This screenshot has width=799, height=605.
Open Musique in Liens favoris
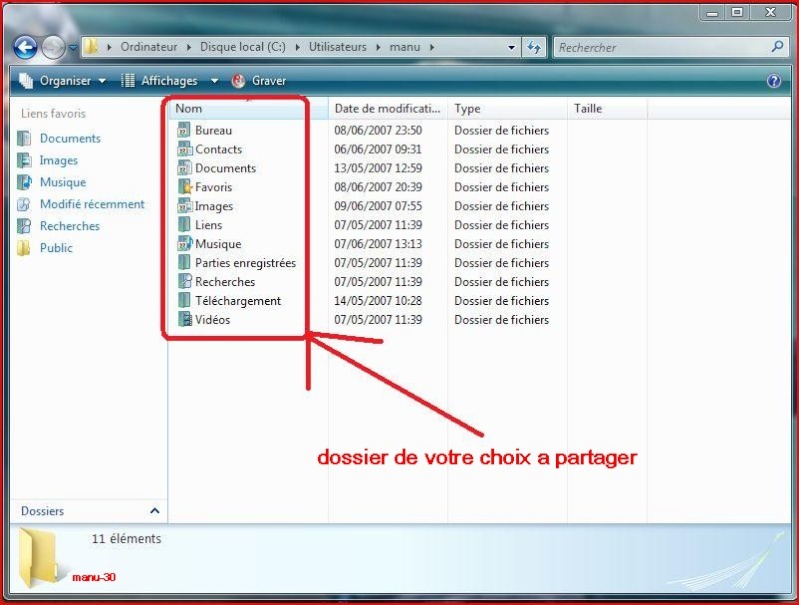(x=63, y=182)
